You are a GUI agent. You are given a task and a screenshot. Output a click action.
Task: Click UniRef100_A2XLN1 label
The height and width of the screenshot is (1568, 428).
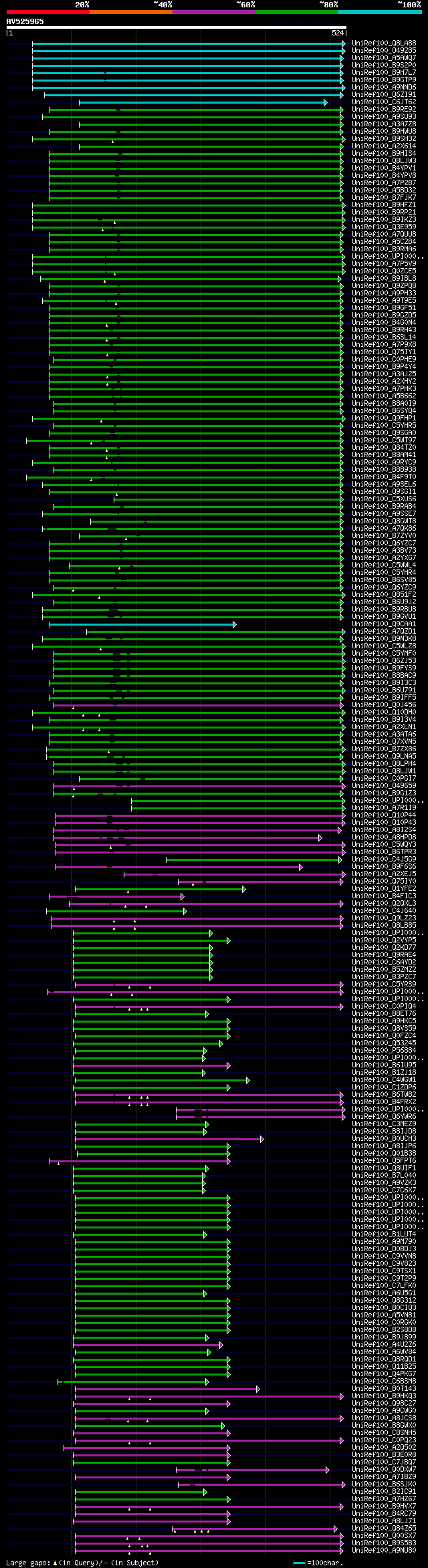point(384,727)
